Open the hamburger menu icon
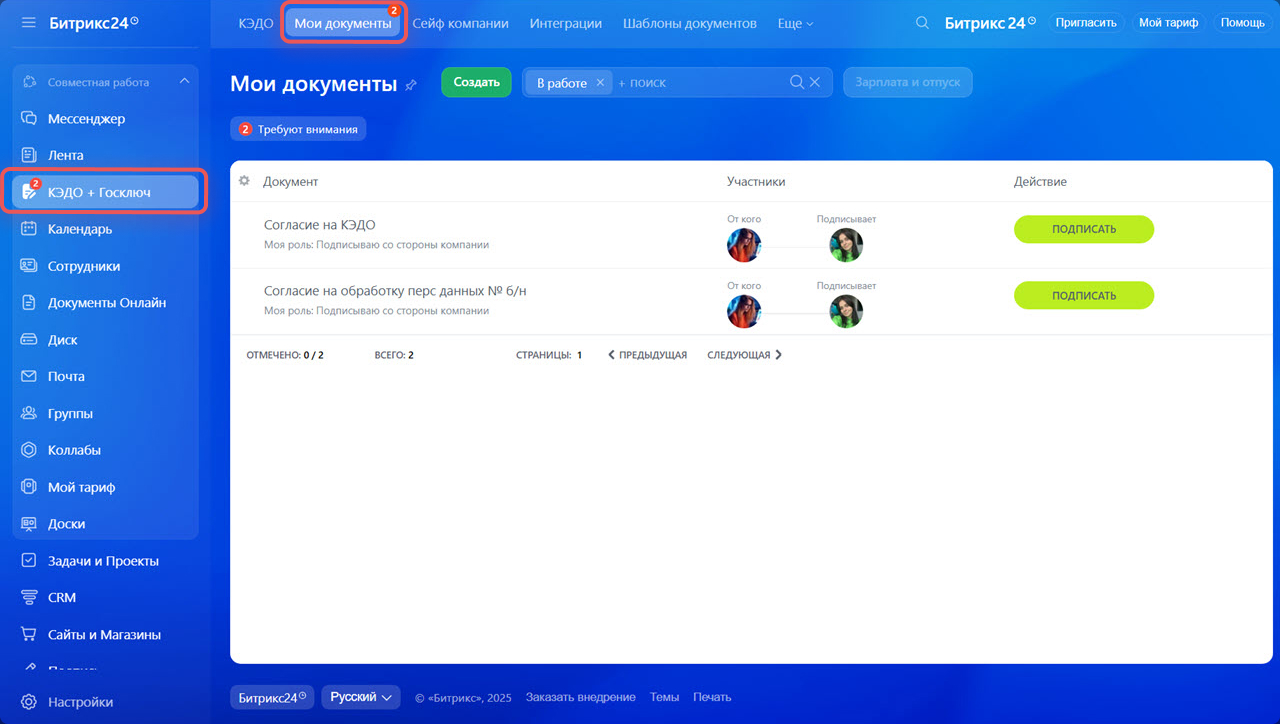This screenshot has height=724, width=1280. (28, 22)
